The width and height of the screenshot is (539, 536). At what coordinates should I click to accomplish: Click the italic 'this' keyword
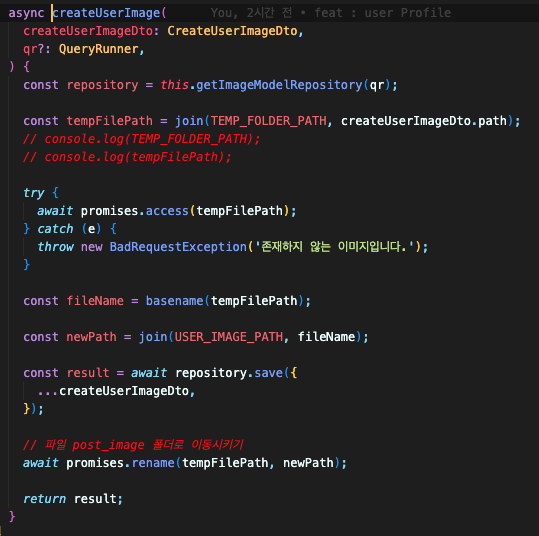(x=175, y=85)
